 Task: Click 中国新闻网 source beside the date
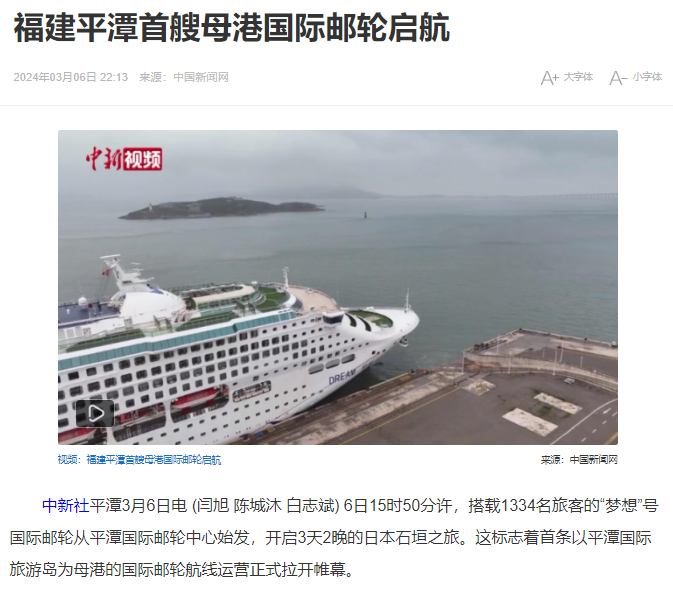201,77
